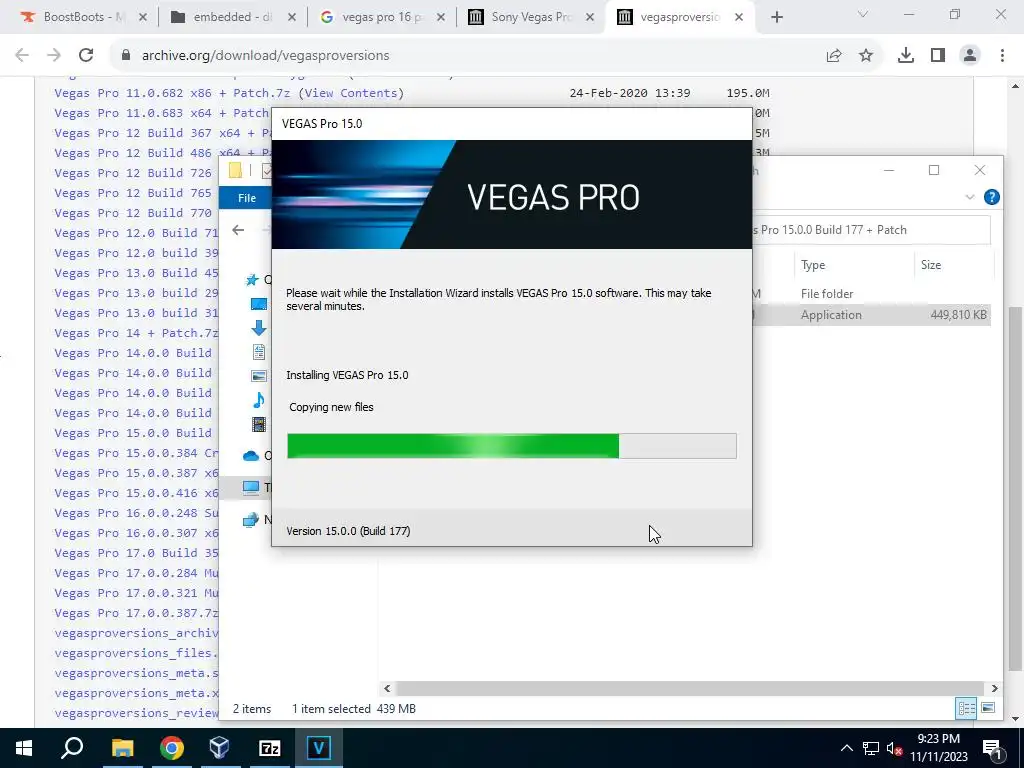Select the Application row 449,810 KB
1024x768 pixels.
[x=871, y=315]
